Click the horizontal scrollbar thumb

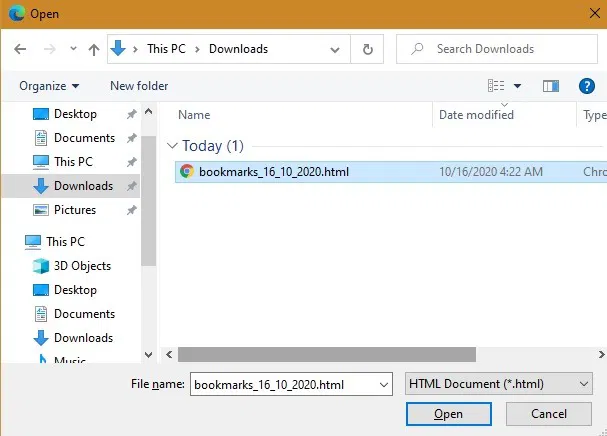tap(327, 354)
